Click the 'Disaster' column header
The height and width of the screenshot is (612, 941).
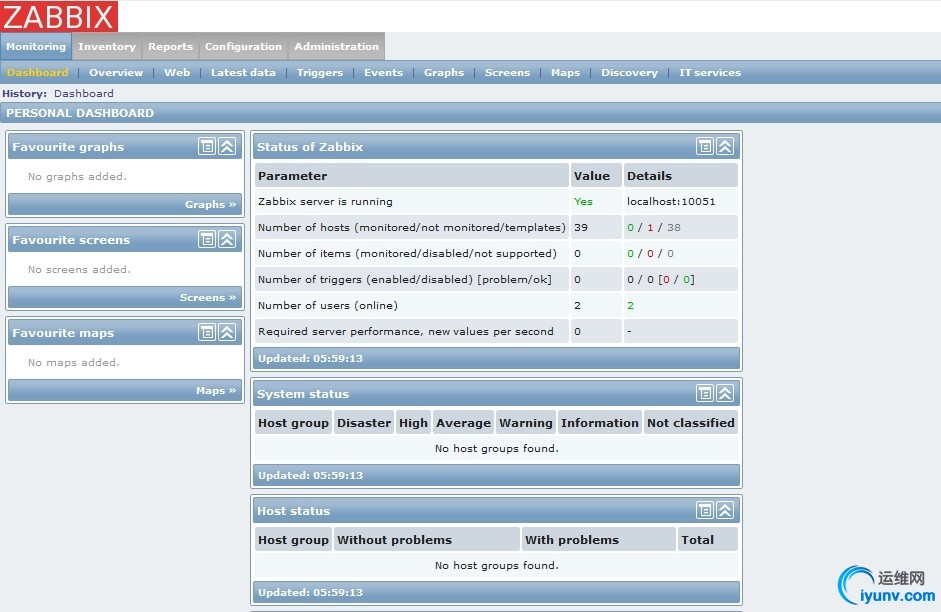(364, 423)
